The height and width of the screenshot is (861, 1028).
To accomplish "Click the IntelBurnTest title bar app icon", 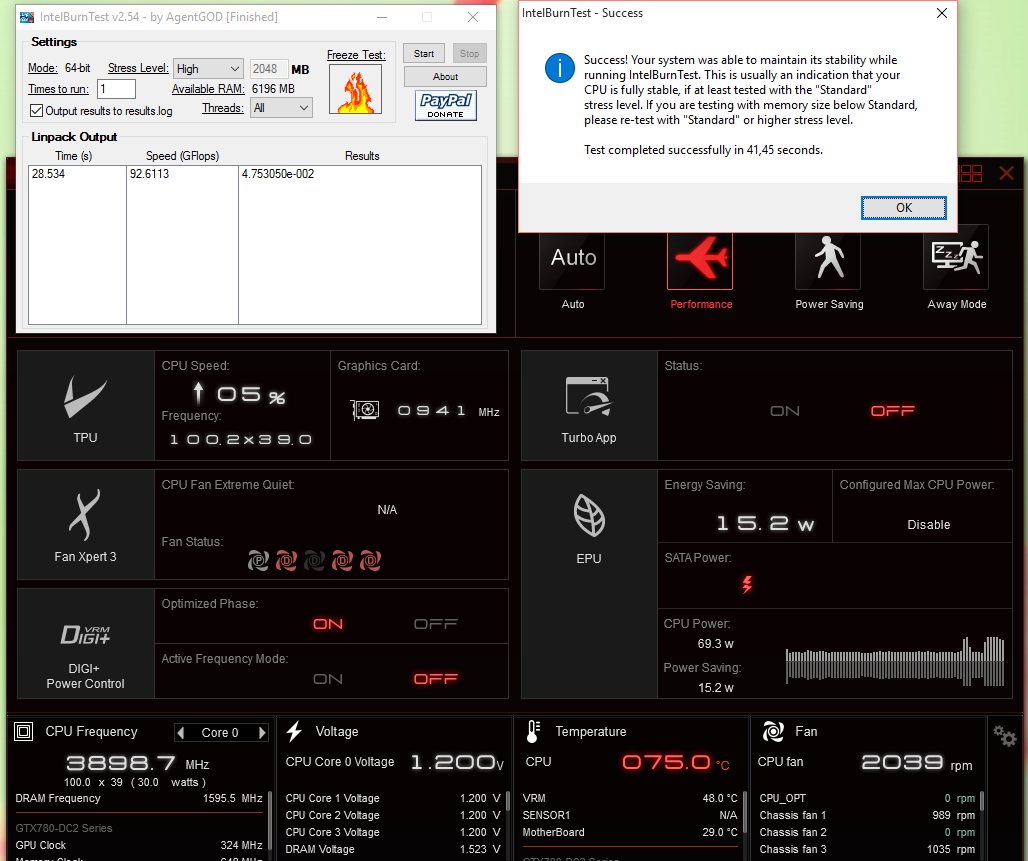I will pyautogui.click(x=27, y=17).
